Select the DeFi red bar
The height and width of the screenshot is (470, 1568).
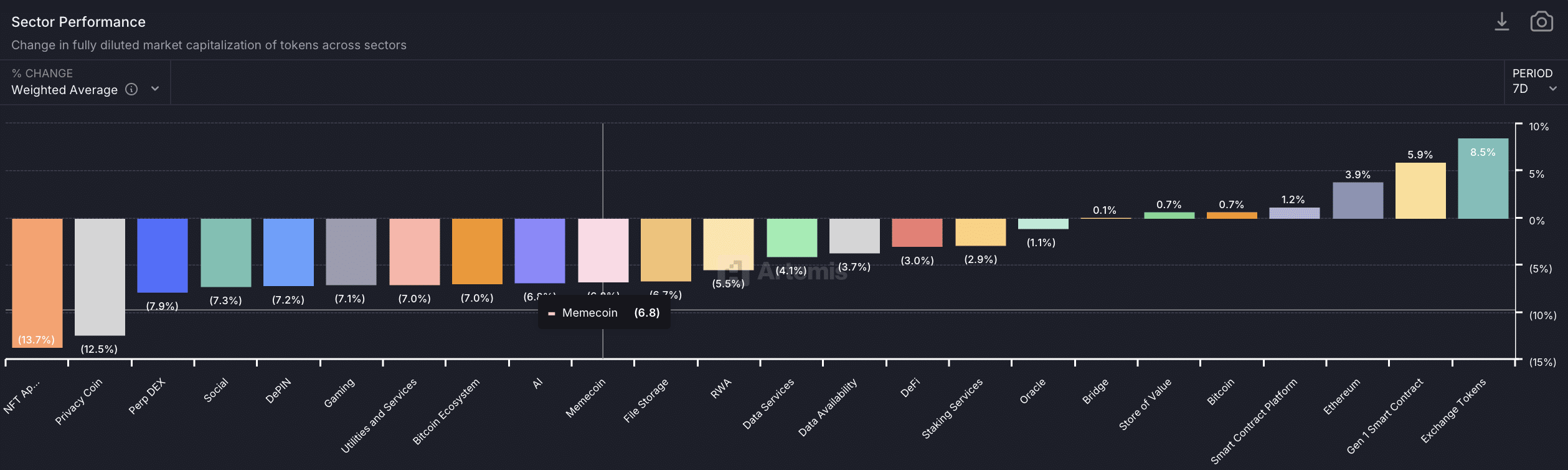[x=917, y=233]
